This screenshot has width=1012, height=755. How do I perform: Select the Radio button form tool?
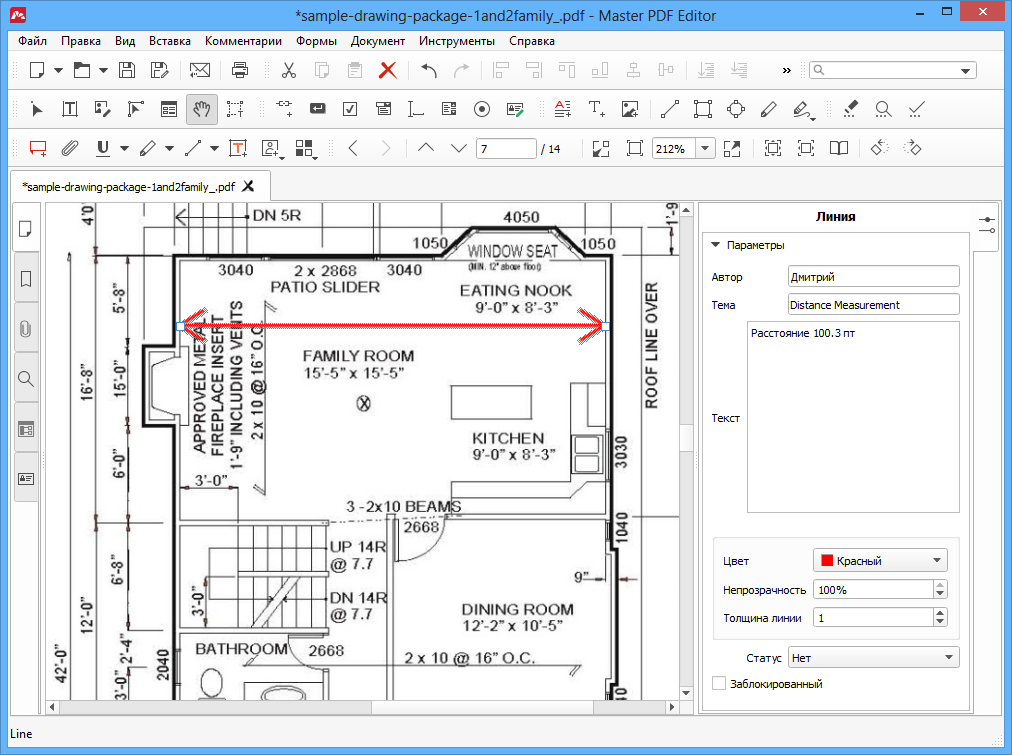pos(481,109)
